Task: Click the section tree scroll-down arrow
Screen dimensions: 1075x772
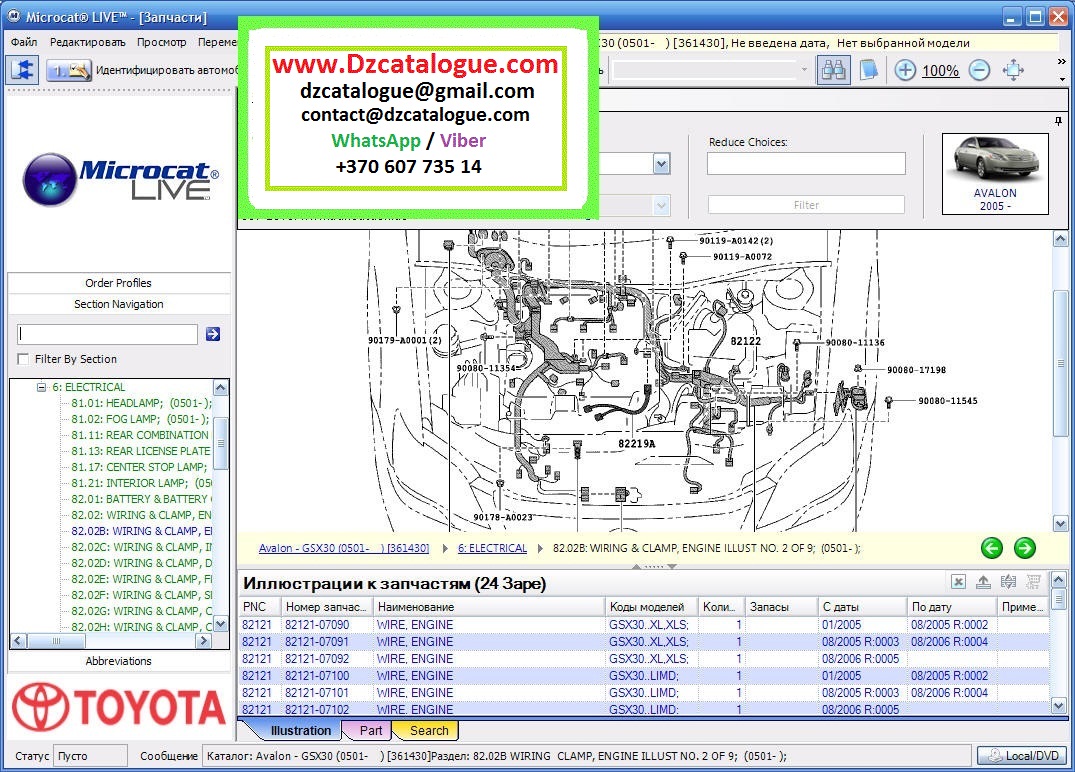Action: click(x=220, y=623)
